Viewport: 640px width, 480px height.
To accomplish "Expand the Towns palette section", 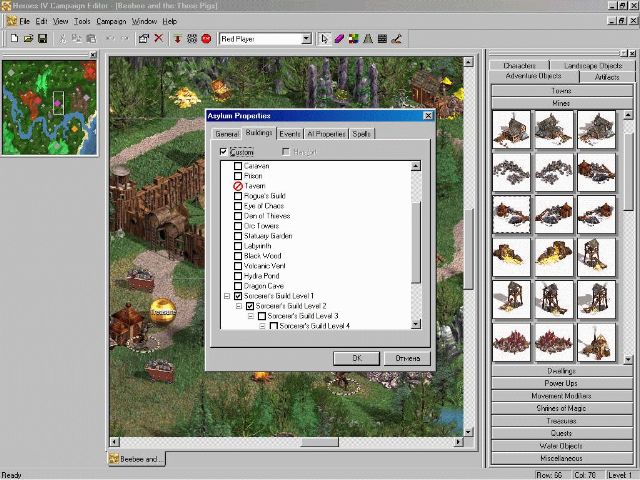I will tap(561, 91).
